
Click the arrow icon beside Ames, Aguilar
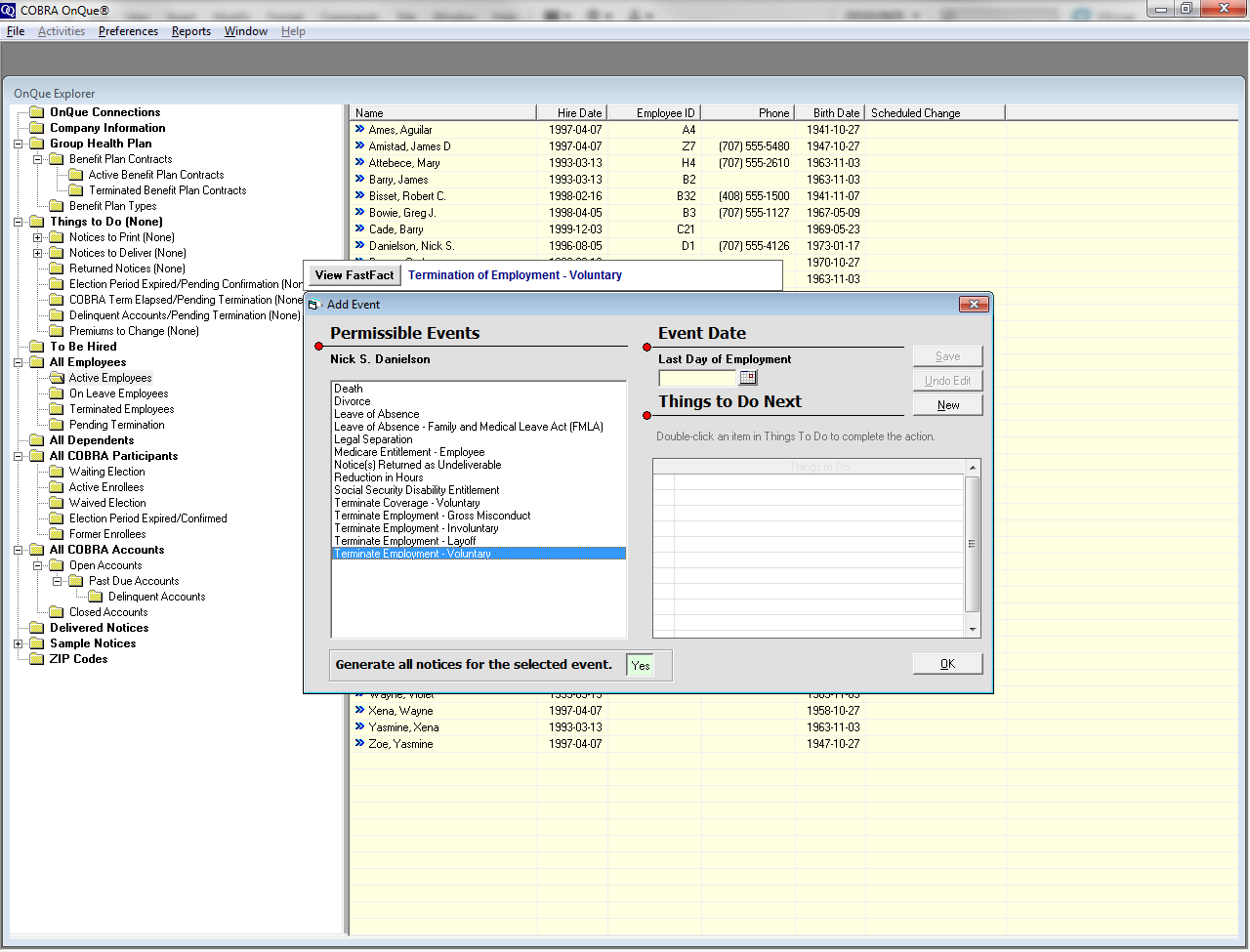359,129
